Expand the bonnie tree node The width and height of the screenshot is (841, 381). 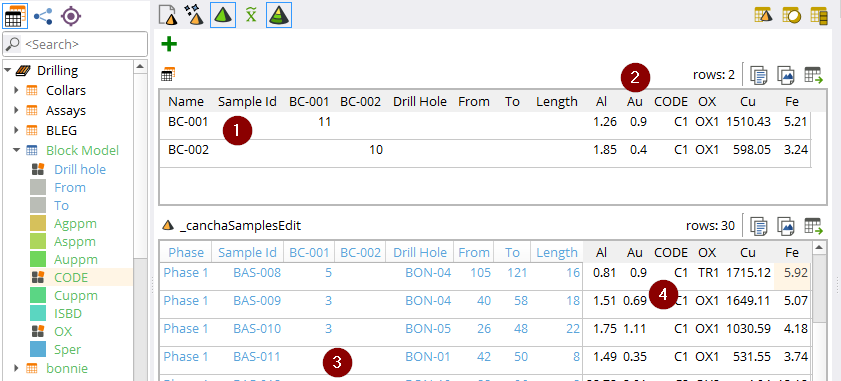tap(16, 368)
